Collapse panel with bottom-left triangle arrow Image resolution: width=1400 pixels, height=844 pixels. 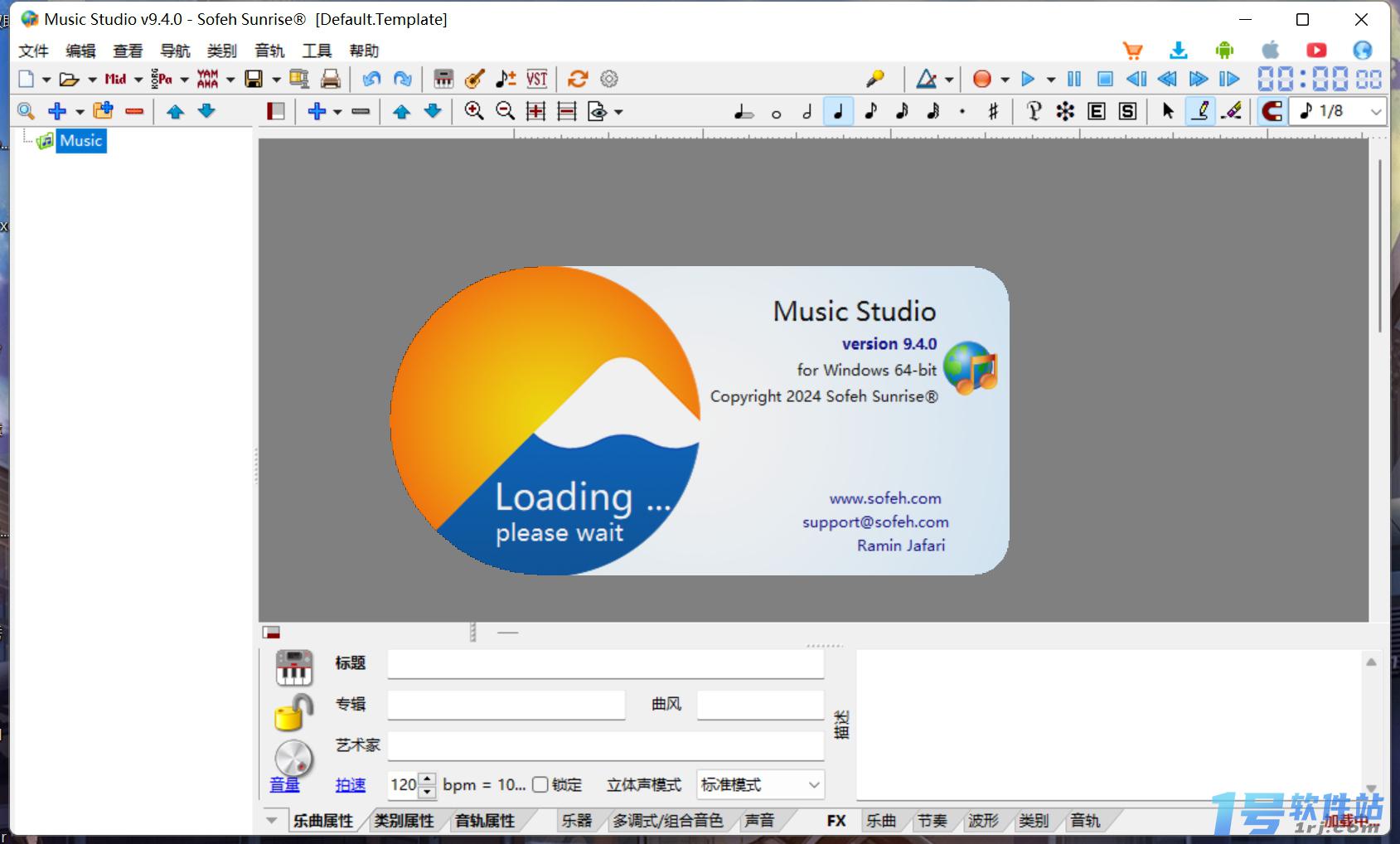[271, 820]
